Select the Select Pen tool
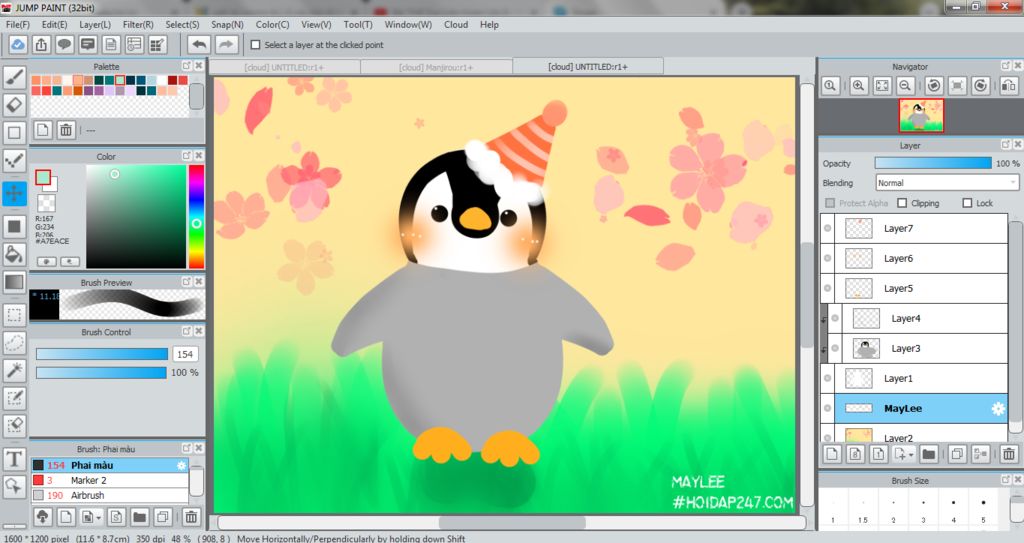 [14, 398]
